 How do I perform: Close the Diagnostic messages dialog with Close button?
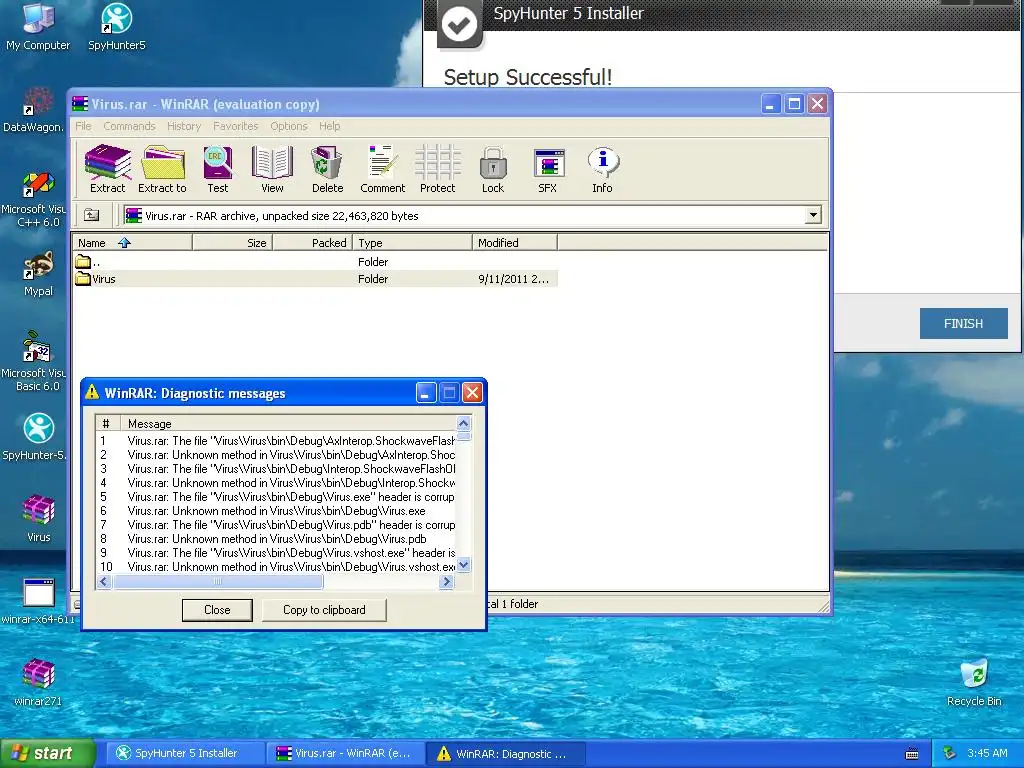(x=217, y=610)
